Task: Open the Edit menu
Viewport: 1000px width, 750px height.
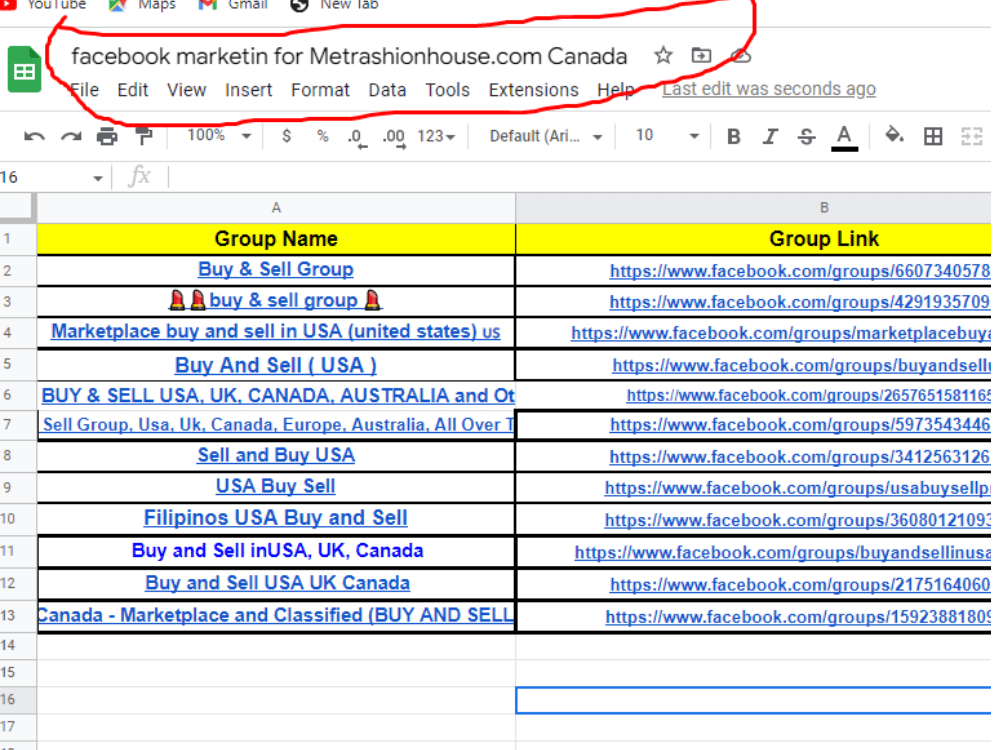Action: pos(133,90)
